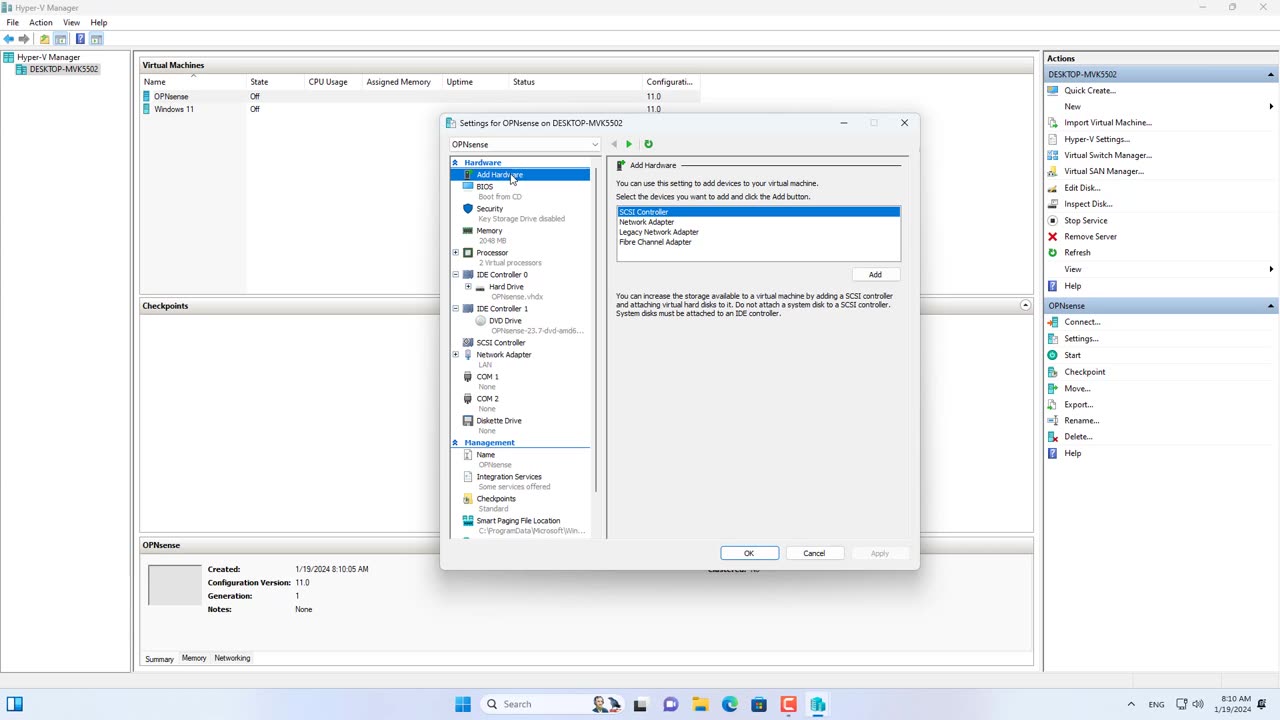Open the View menu
1280x720 pixels.
[x=72, y=22]
